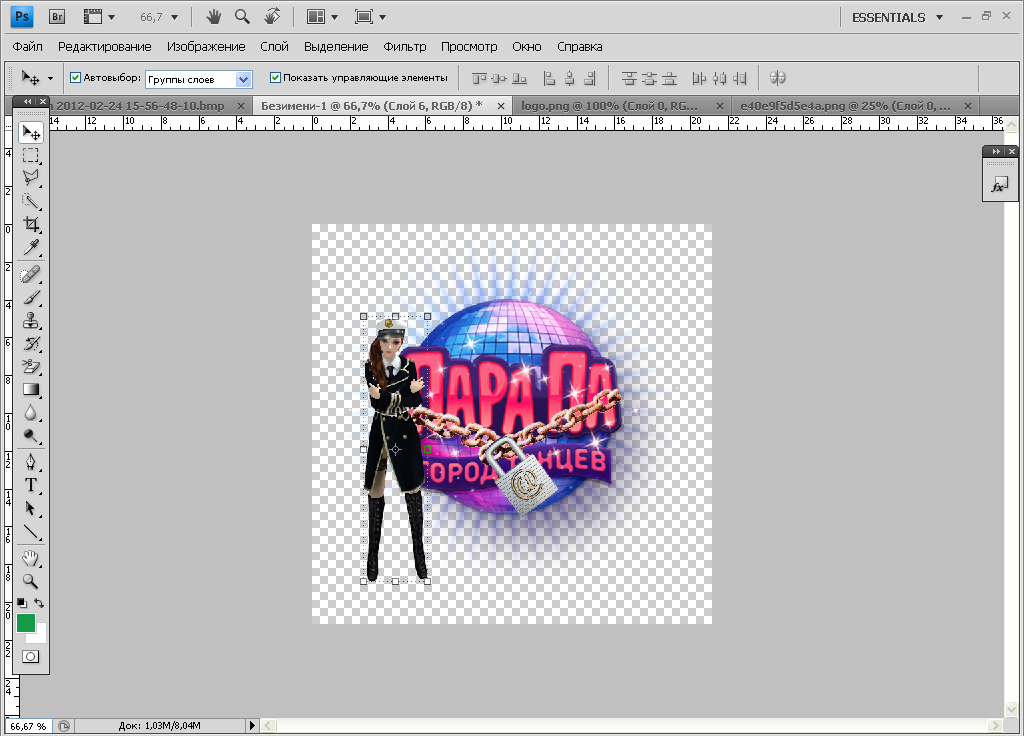
Task: Toggle Quick Mask mode
Action: (x=31, y=656)
